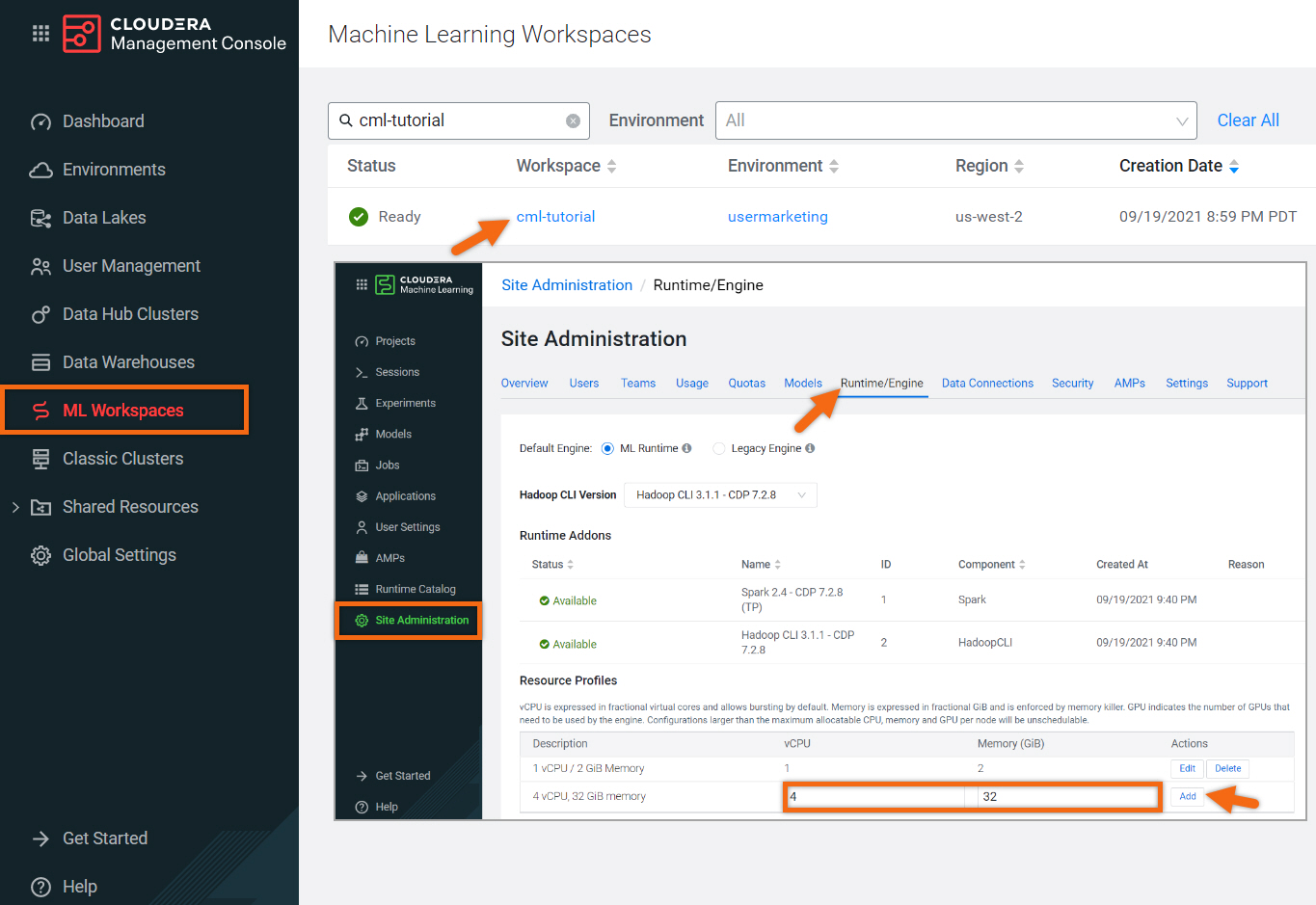
Task: Click the Data Lakes icon
Action: (x=40, y=218)
